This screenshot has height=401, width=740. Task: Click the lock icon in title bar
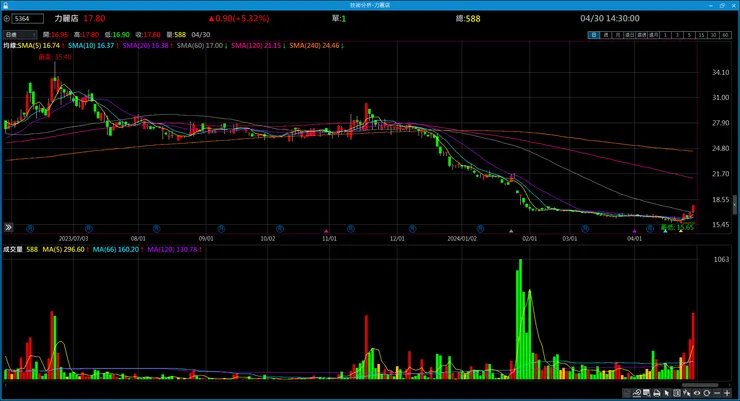[x=5, y=5]
